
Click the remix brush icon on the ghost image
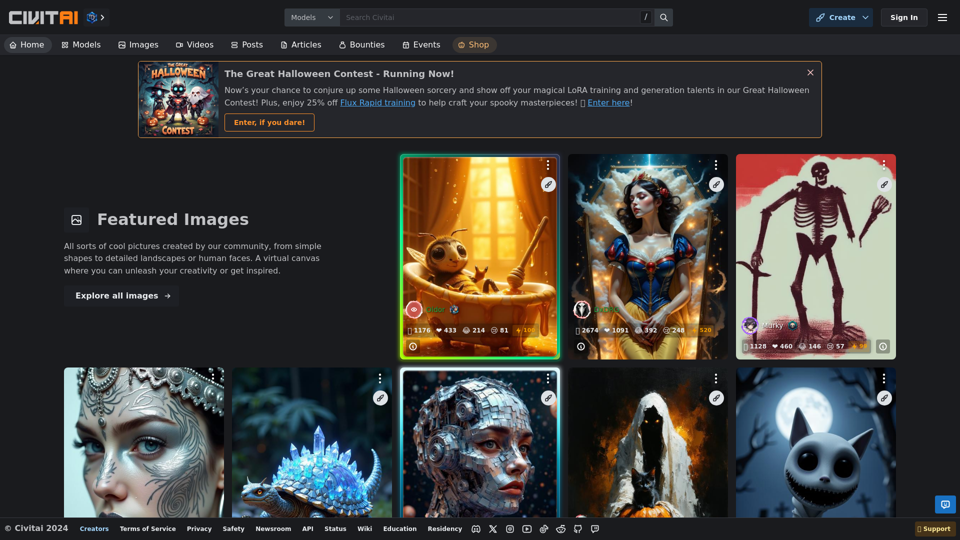point(716,398)
